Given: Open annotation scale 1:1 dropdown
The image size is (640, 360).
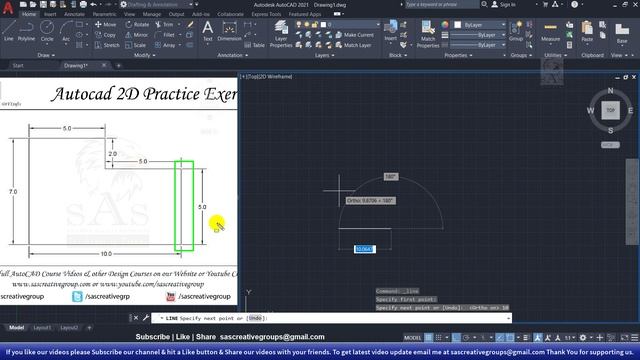Looking at the screenshot, I should click(569, 338).
